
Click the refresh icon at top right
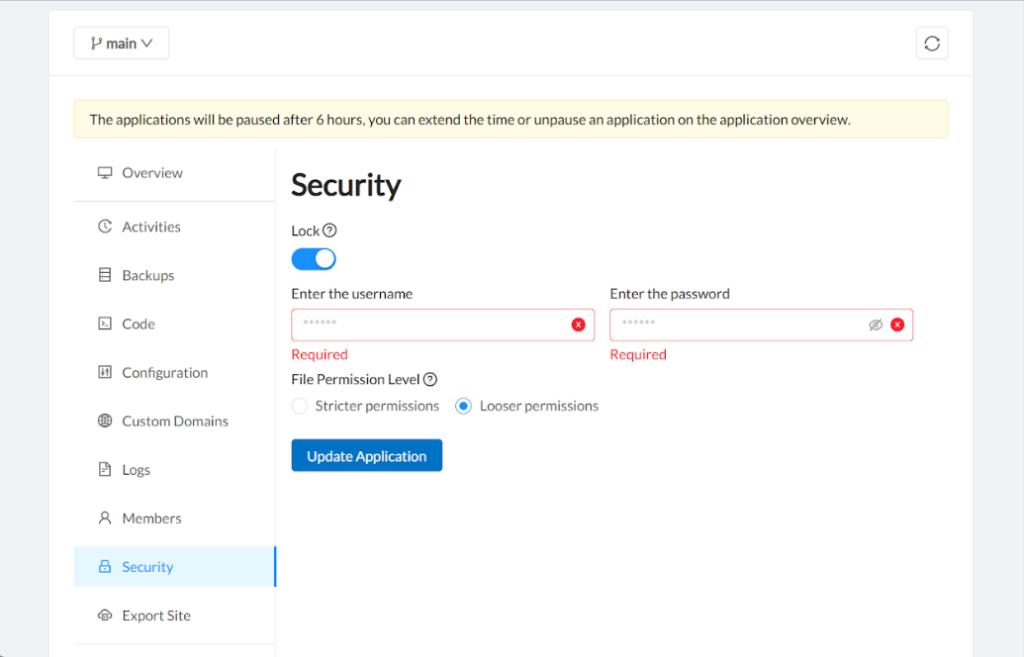(x=931, y=43)
